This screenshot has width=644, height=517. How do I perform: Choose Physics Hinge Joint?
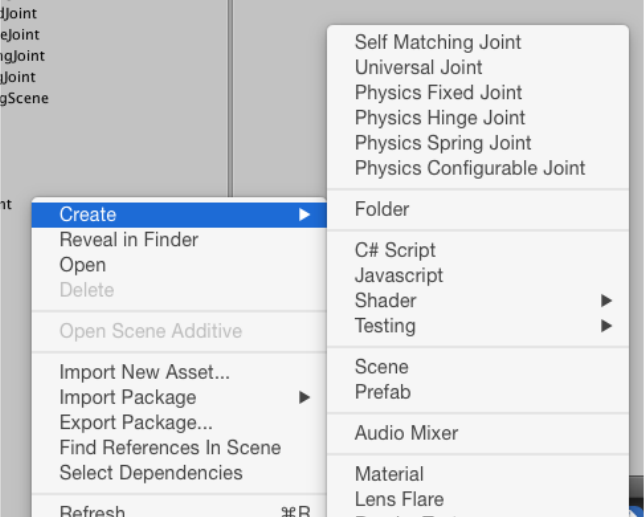point(440,118)
